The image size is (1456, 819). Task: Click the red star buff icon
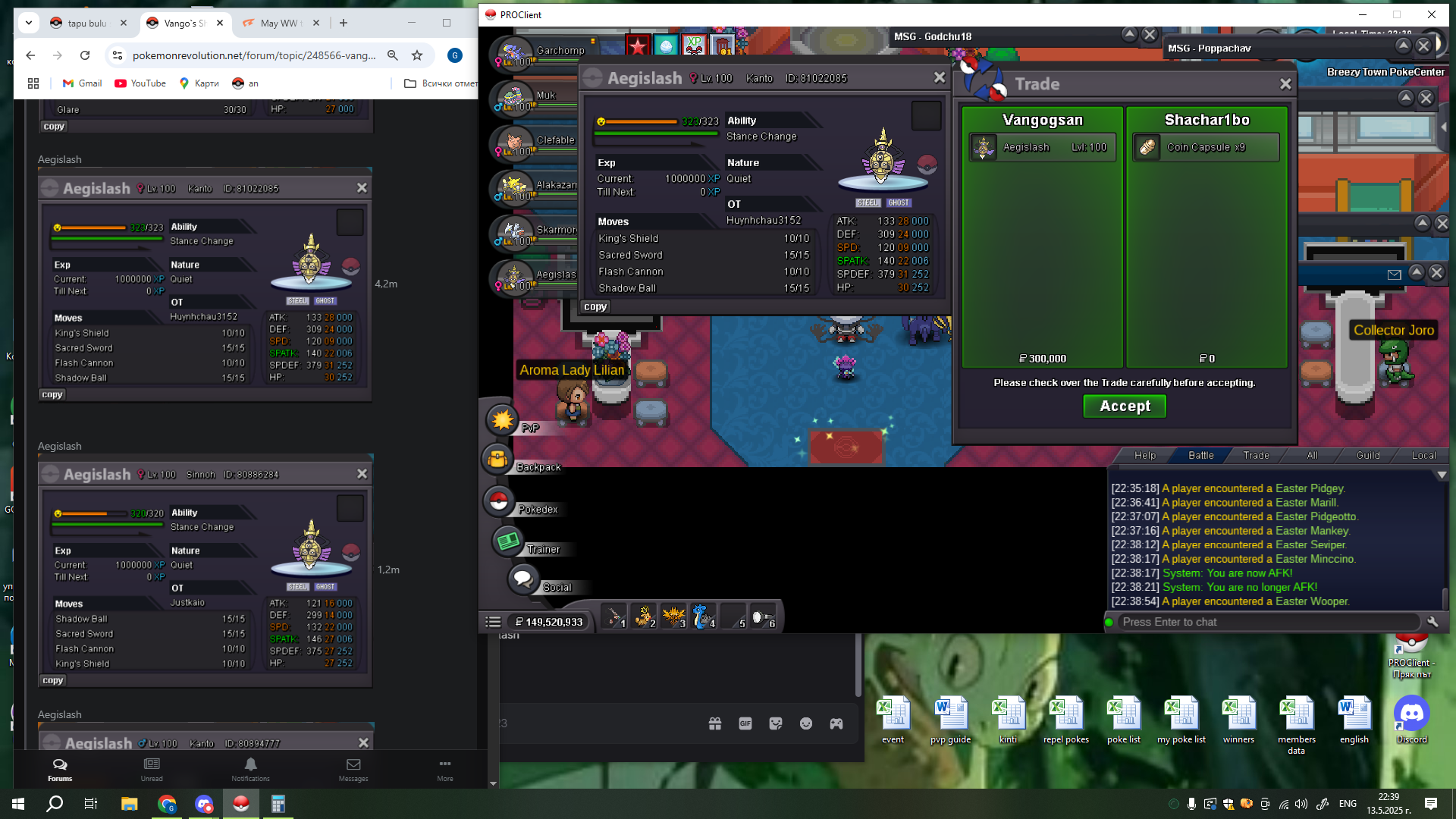click(x=638, y=46)
